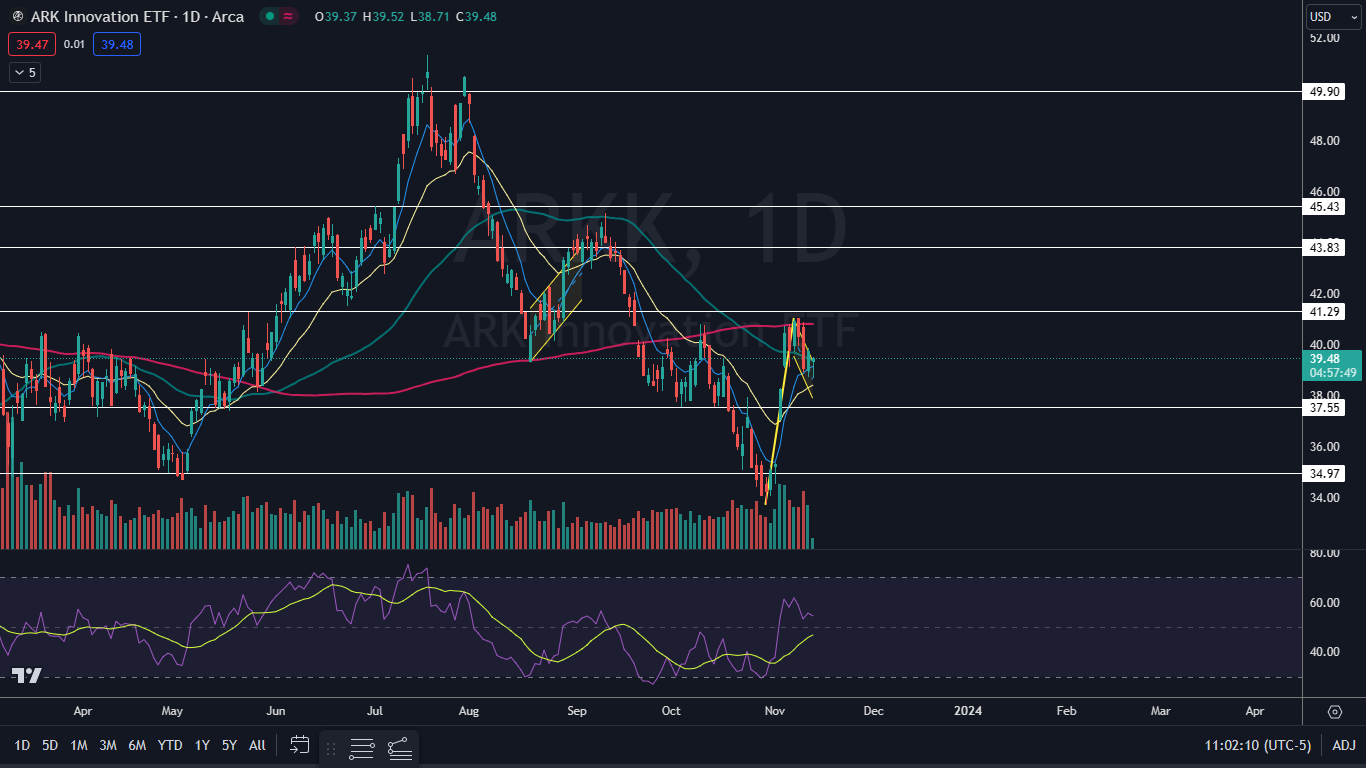Click the 52.00 price scale label

pos(1325,38)
